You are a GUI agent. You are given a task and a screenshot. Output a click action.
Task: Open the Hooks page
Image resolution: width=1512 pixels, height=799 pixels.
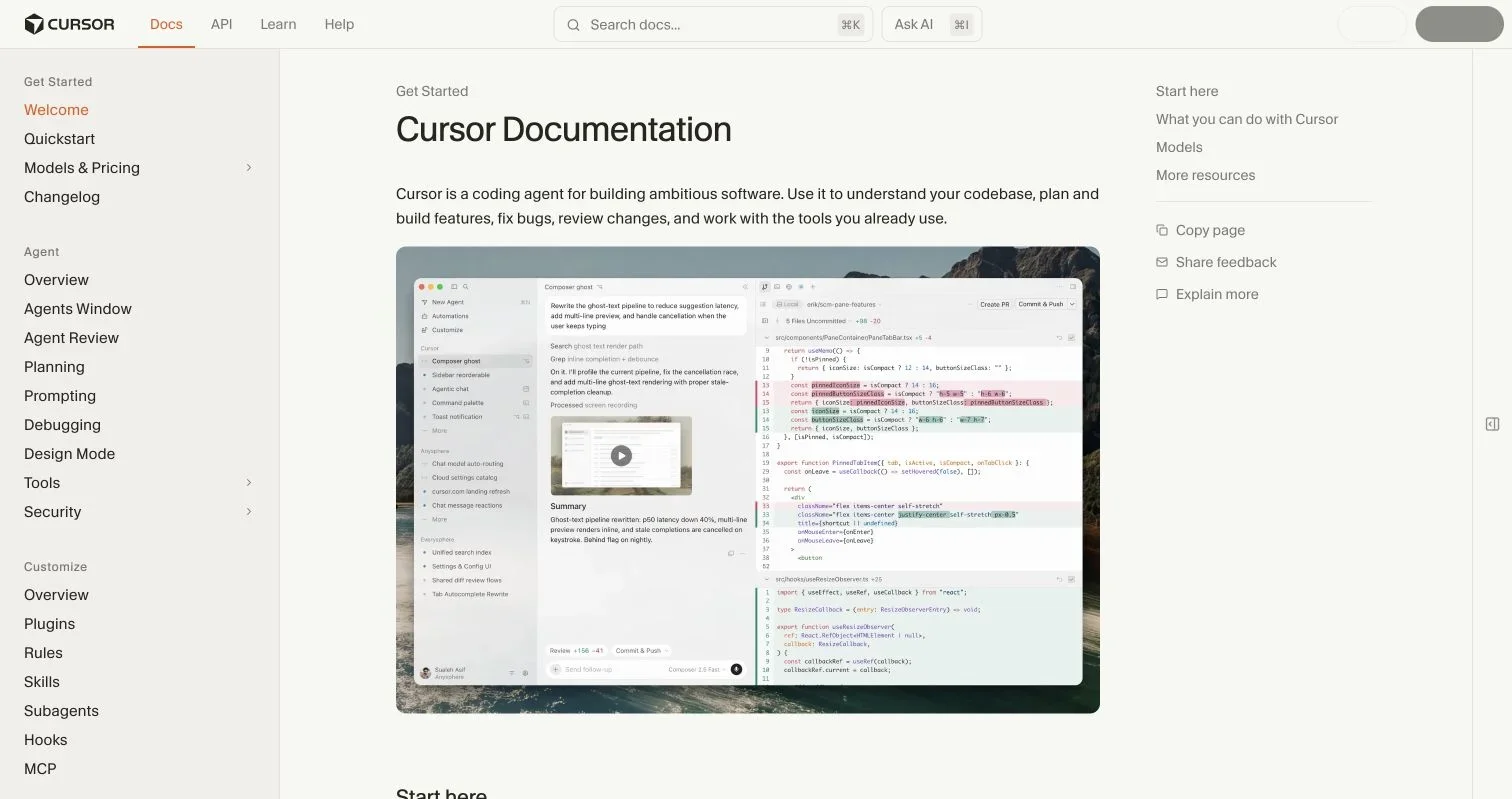click(46, 740)
